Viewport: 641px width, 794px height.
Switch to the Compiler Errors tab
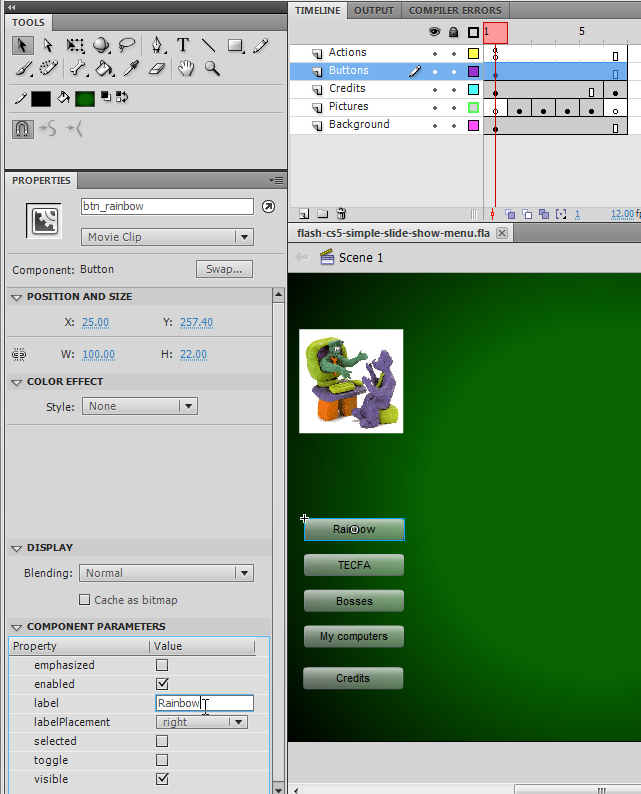455,11
